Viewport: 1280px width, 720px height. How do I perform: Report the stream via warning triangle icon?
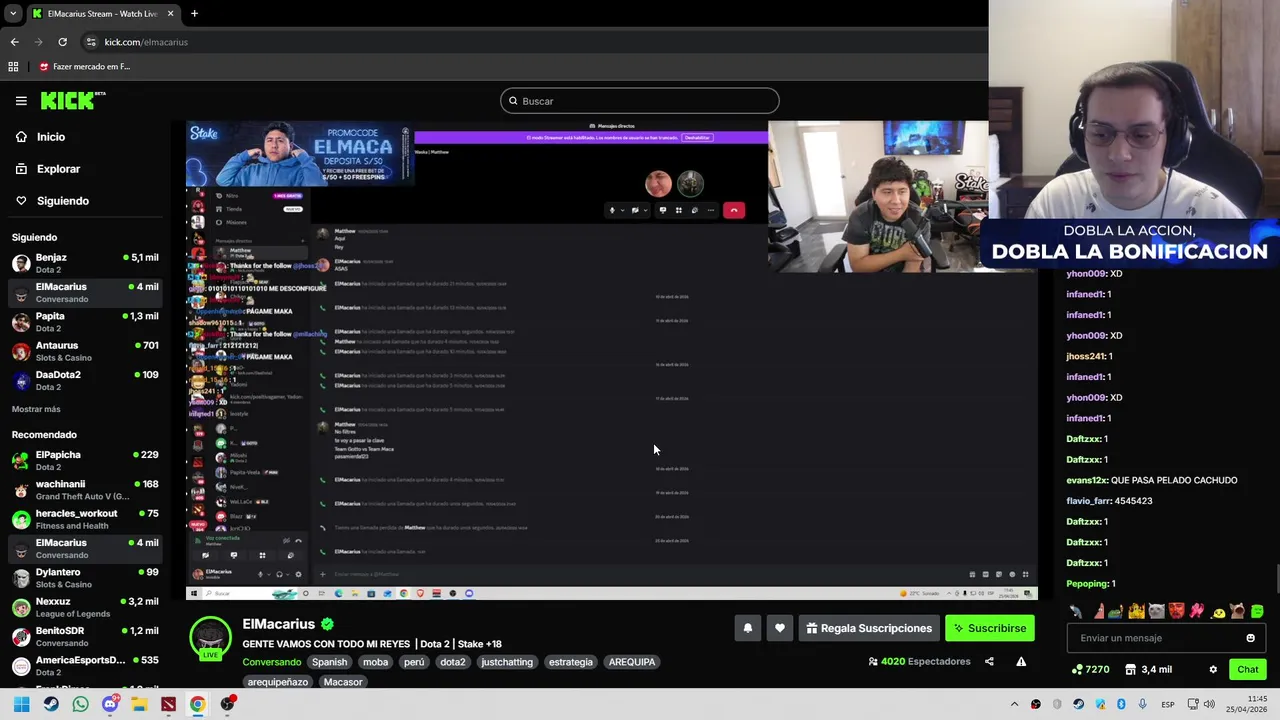1021,661
